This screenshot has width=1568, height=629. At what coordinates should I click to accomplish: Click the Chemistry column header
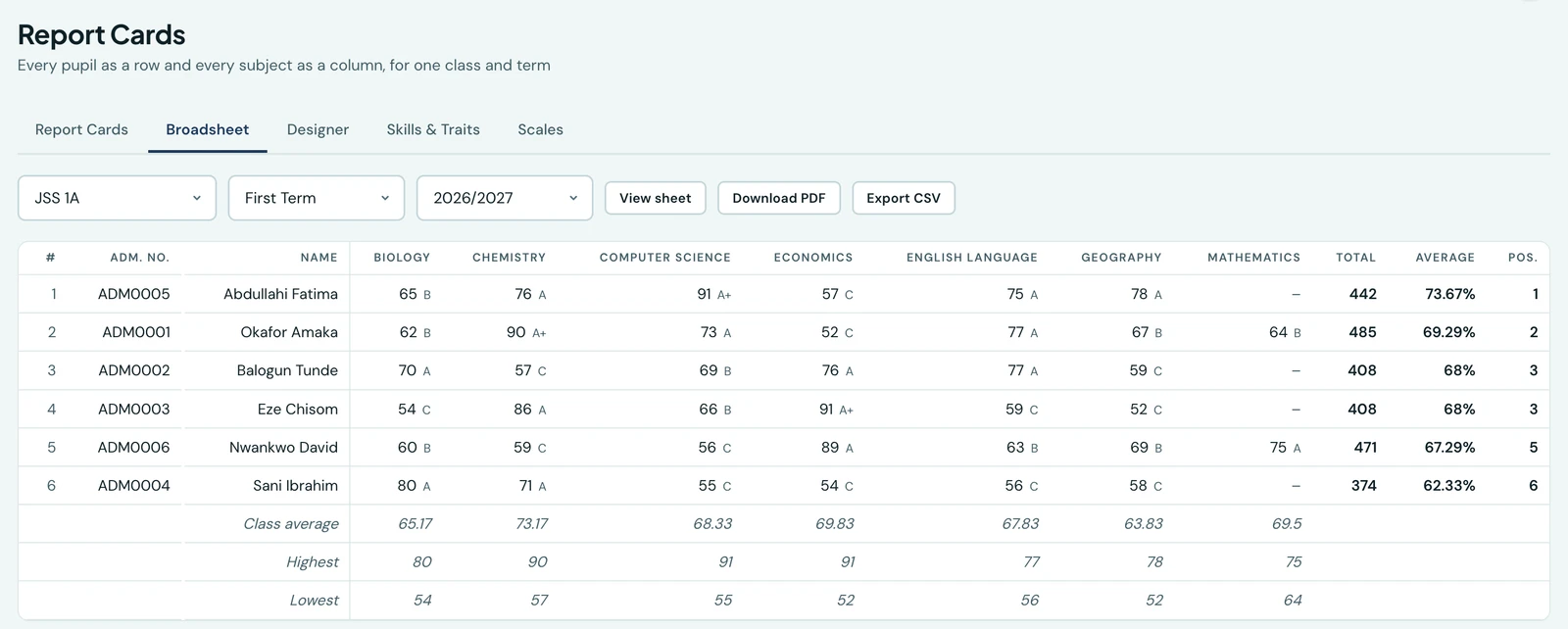[x=509, y=258]
